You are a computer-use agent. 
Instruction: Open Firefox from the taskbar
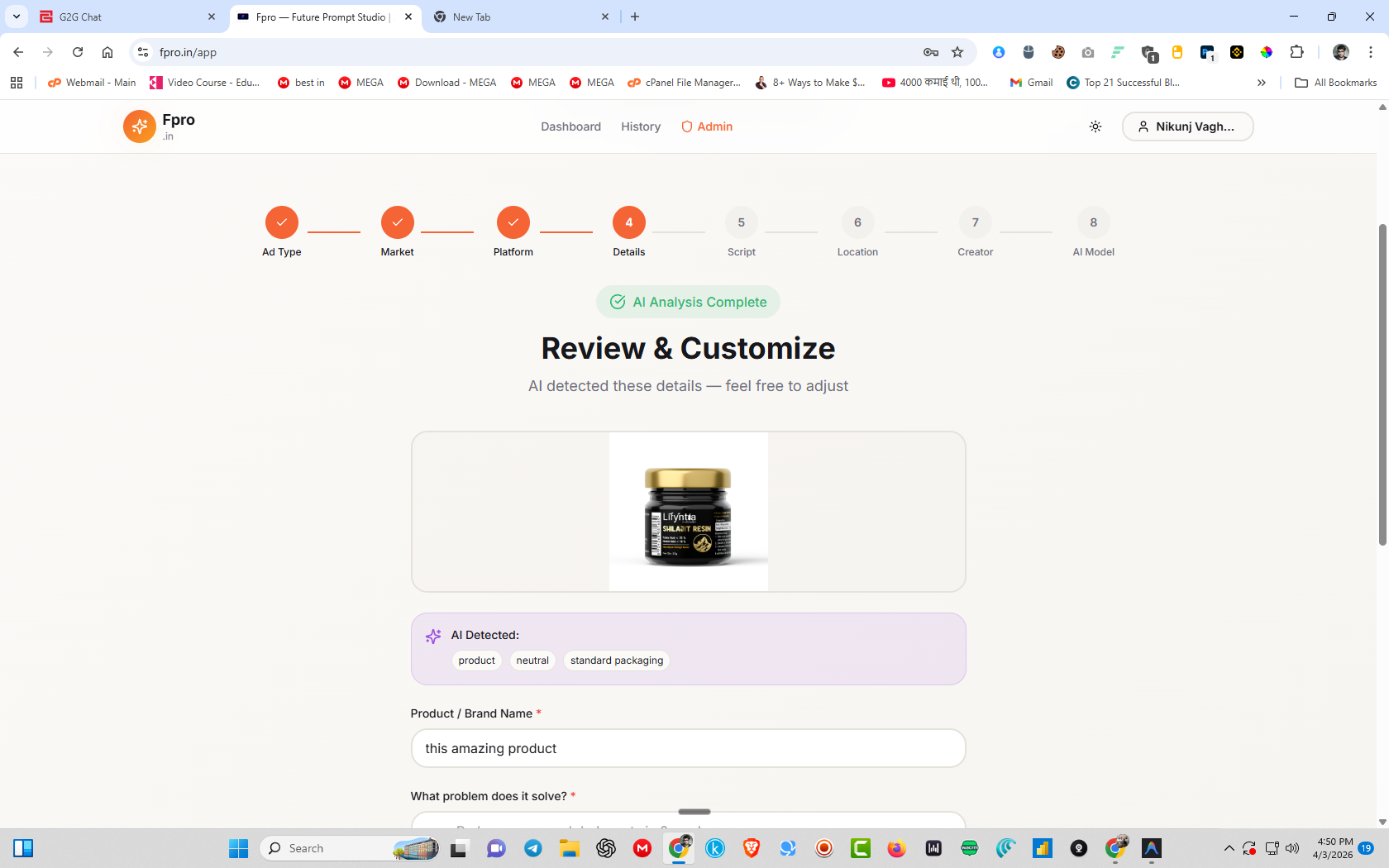tap(897, 848)
